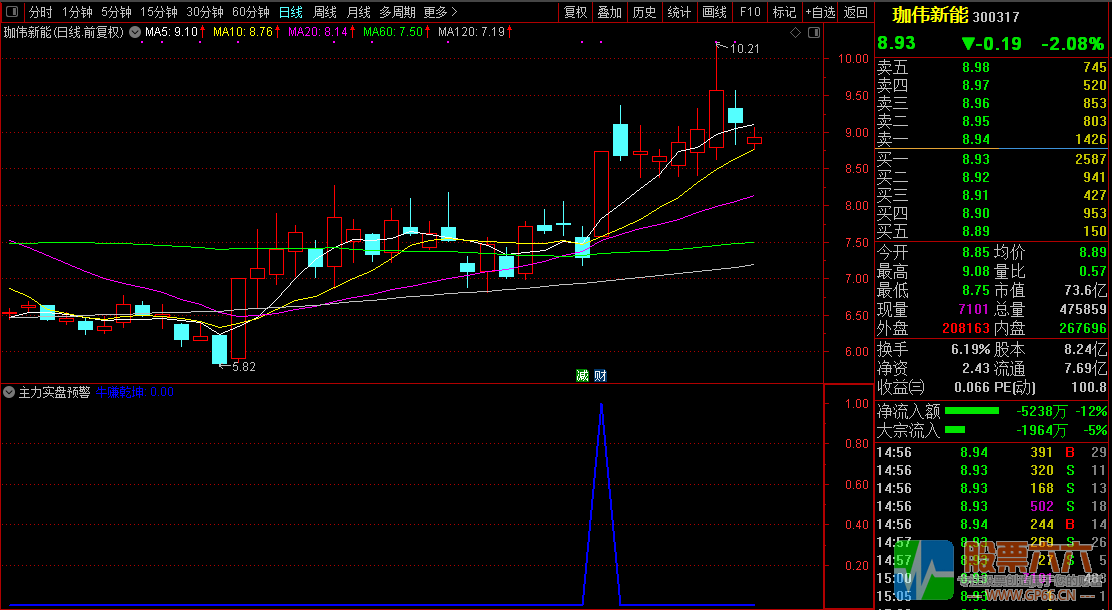Click the green 减 event marker
1112x610 pixels.
point(582,376)
